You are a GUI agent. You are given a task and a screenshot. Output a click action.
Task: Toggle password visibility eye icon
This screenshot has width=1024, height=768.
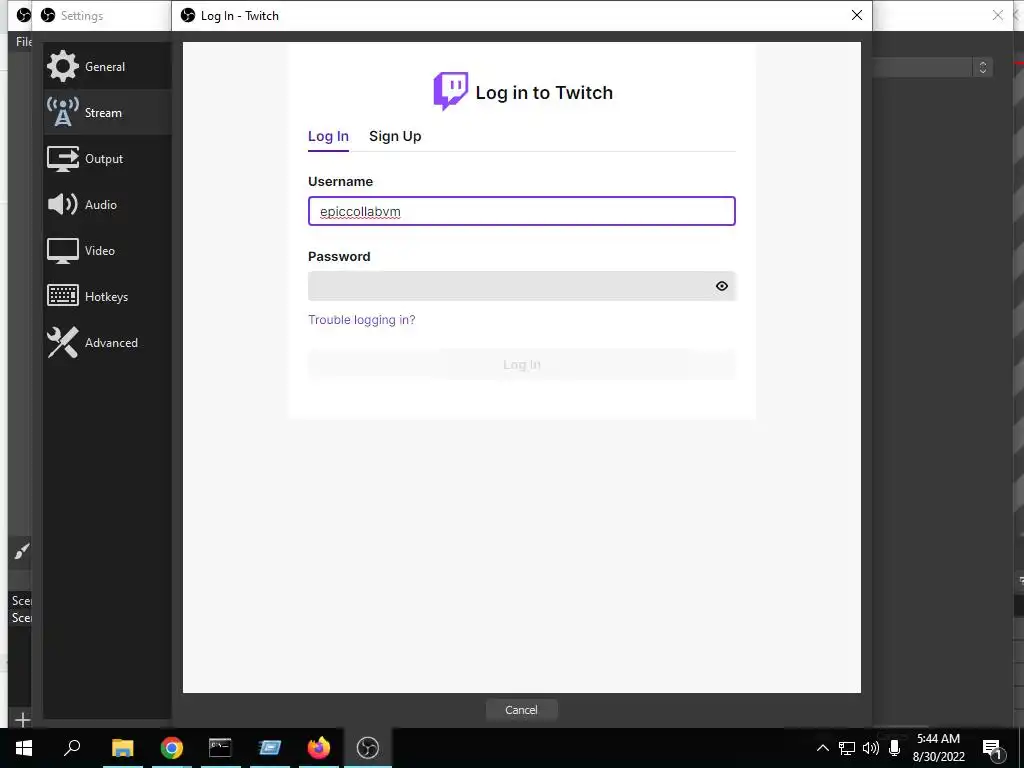(x=722, y=286)
